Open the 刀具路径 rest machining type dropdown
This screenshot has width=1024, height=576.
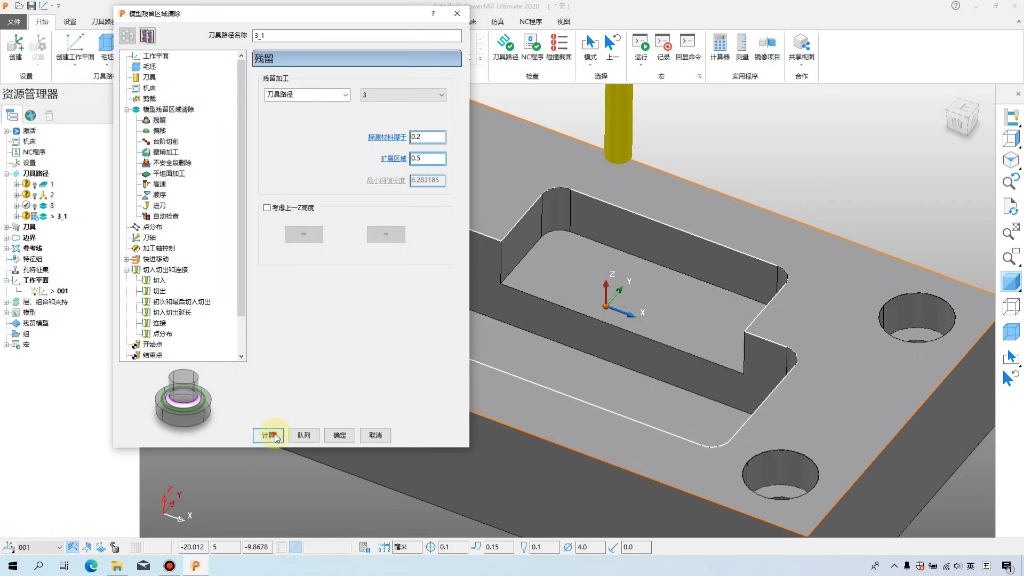[307, 95]
